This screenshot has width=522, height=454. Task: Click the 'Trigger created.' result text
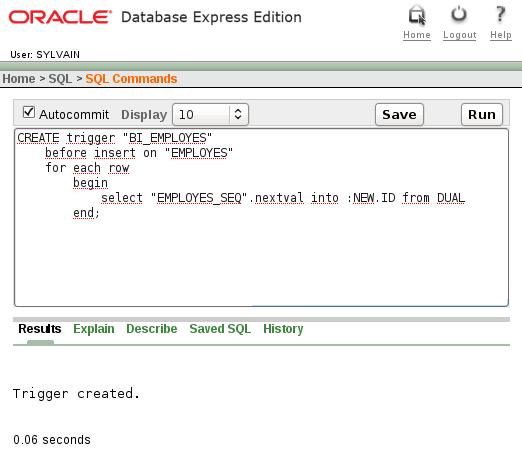[76, 394]
